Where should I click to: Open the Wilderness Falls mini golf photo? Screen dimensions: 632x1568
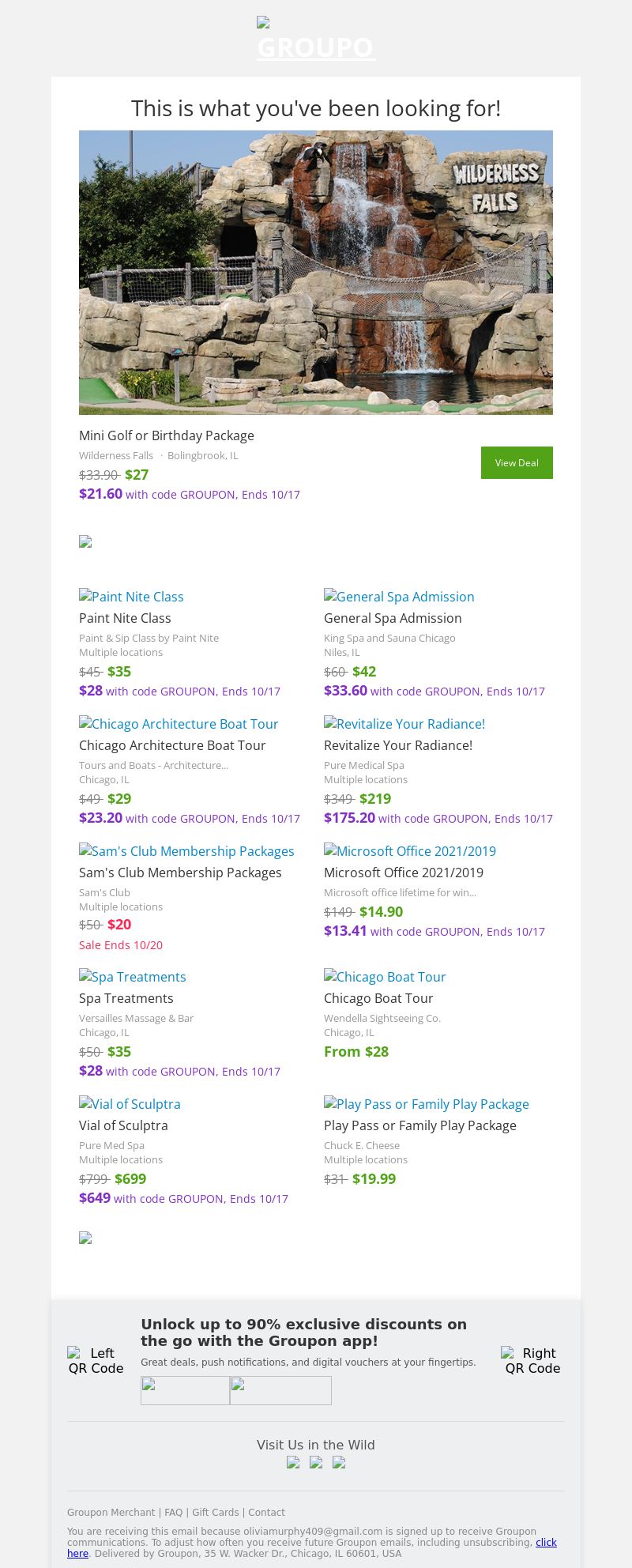coord(316,273)
